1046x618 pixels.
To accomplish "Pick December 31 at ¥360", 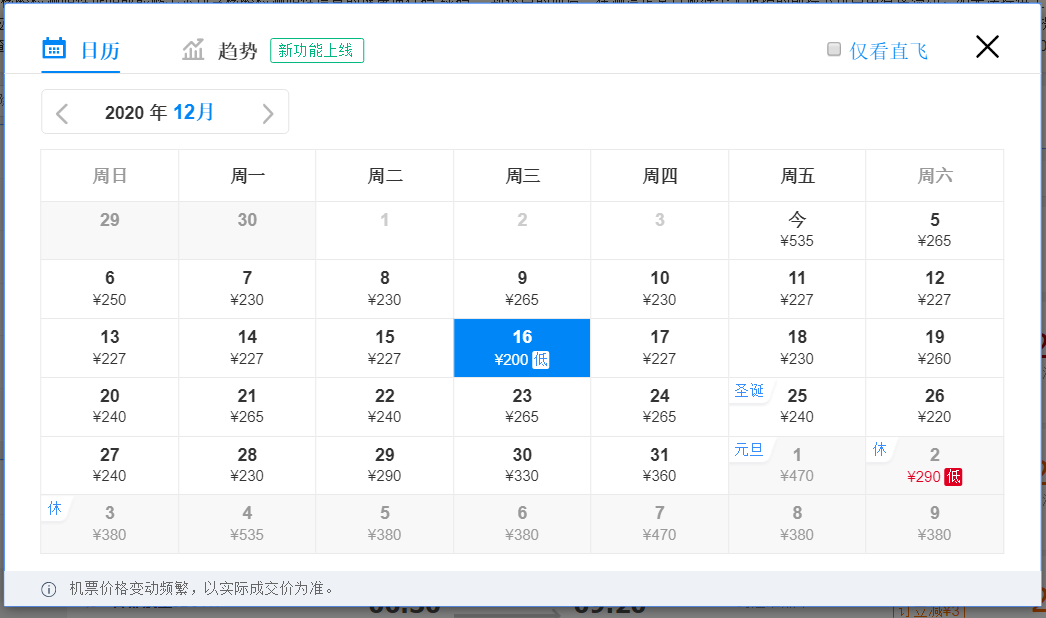I will 659,465.
